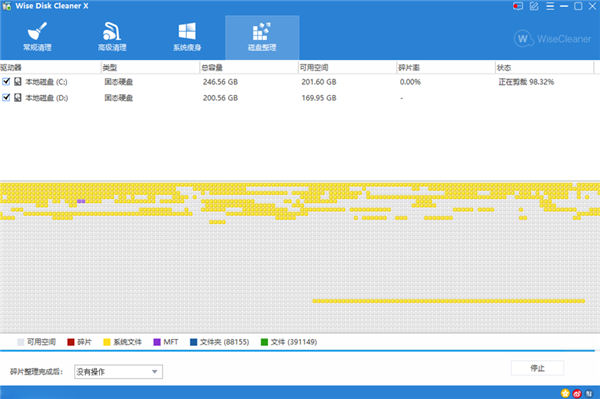Click the green 文件 legend swatch
This screenshot has height=399, width=600.
(x=264, y=342)
